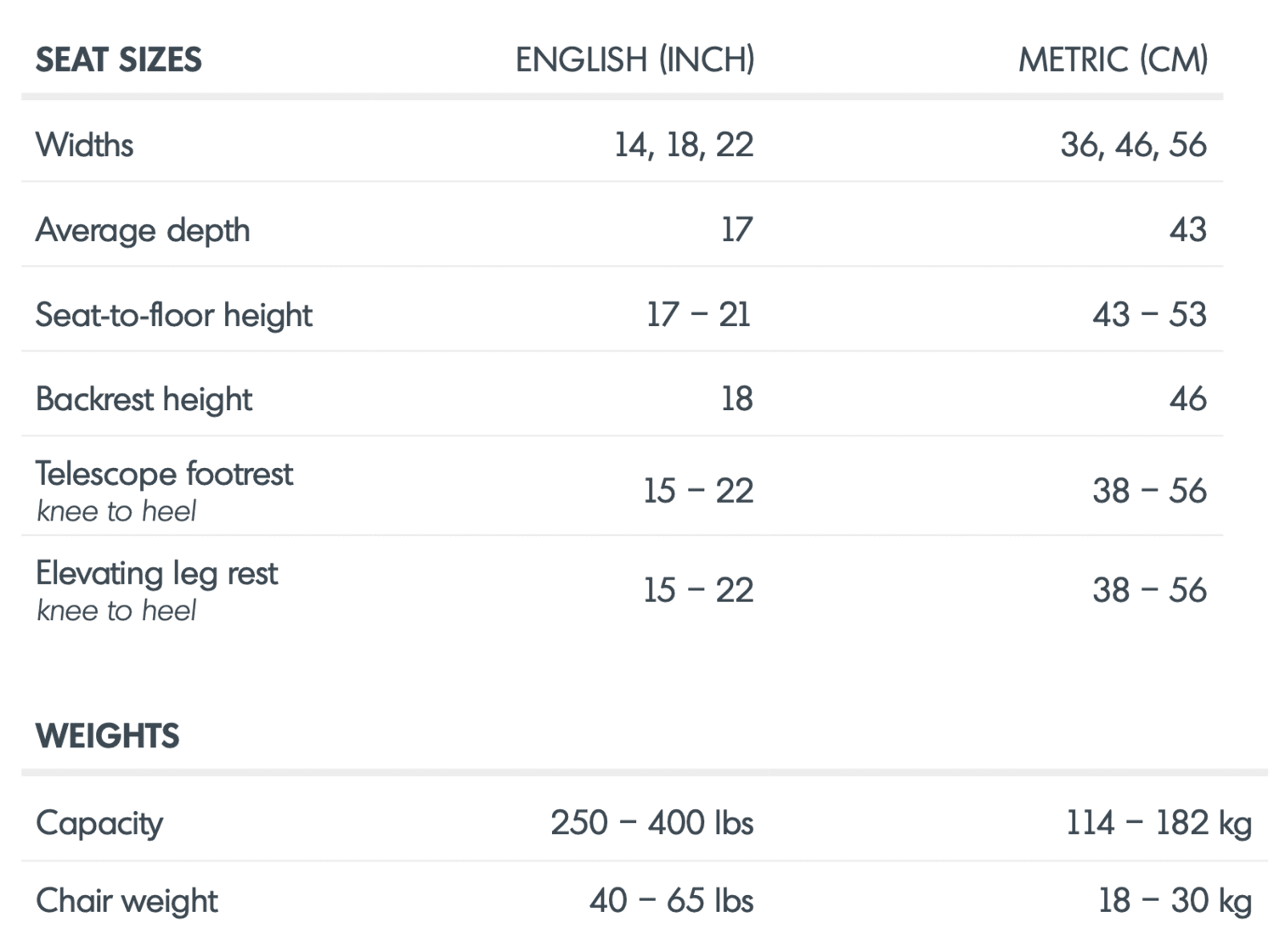Click the SEAT SIZES section heading
The width and height of the screenshot is (1274, 952).
click(119, 59)
